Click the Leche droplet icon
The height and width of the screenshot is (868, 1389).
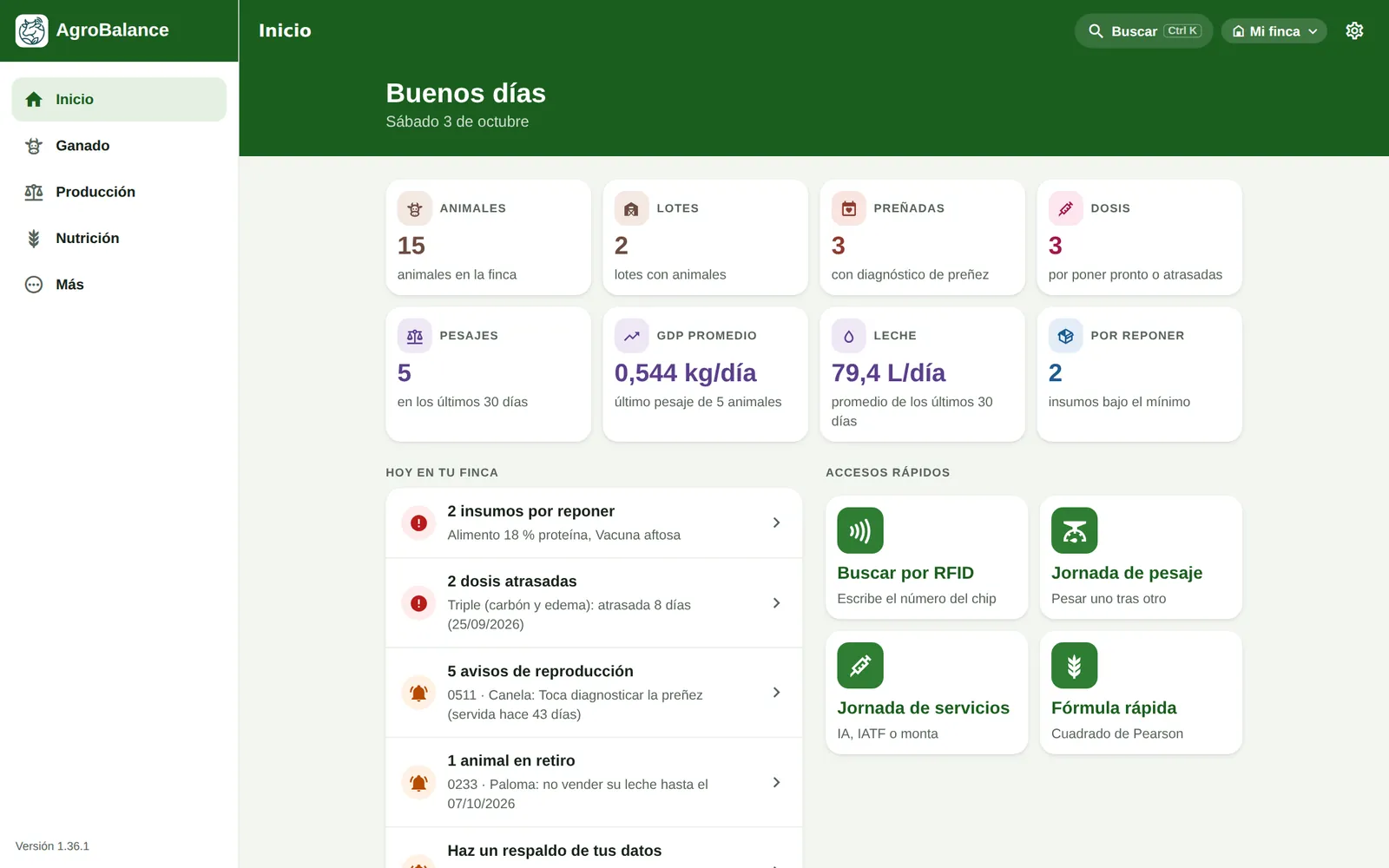(x=849, y=336)
